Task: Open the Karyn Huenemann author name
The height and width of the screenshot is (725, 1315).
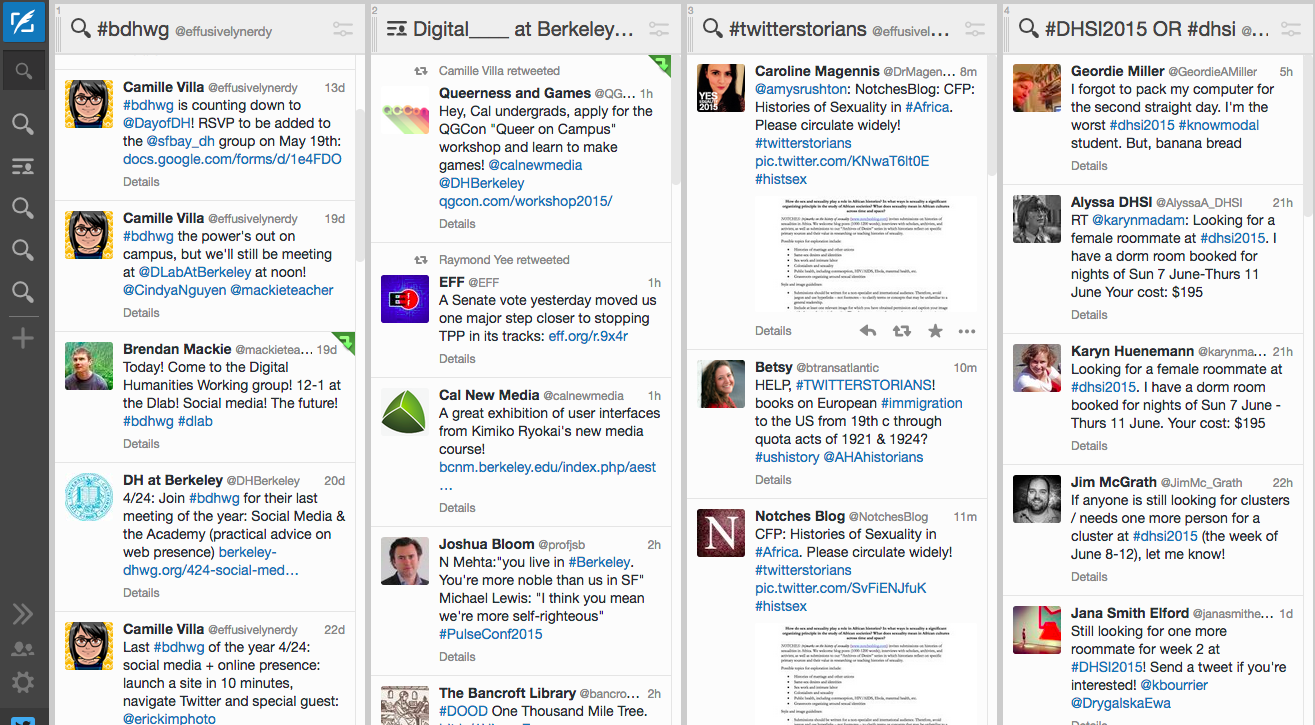Action: click(x=1132, y=351)
